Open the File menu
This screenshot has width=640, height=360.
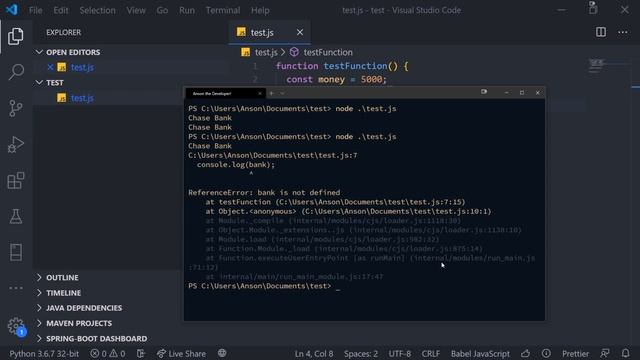[x=36, y=10]
